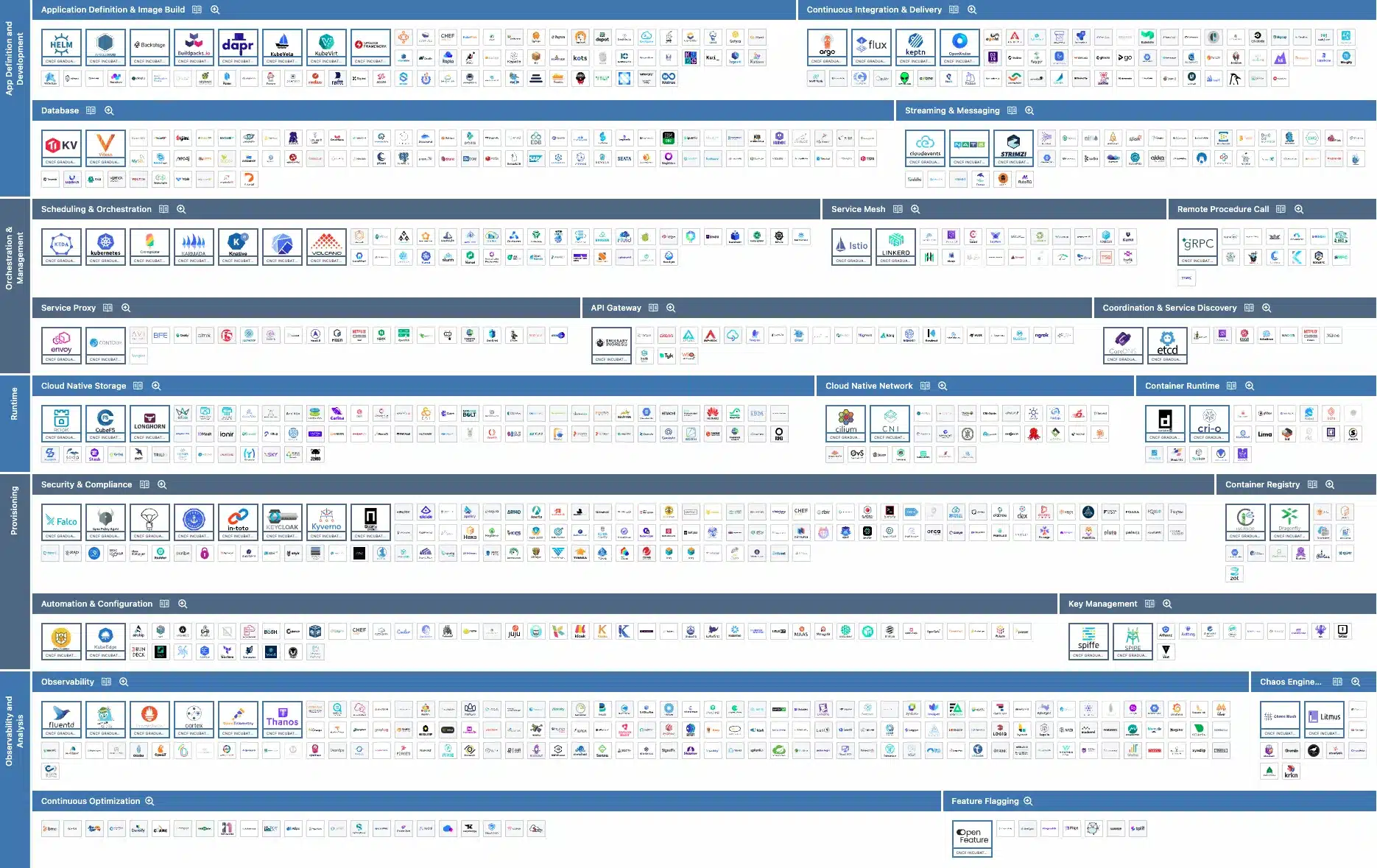Select the Backstage project card
Image resolution: width=1377 pixels, height=868 pixels.
[x=149, y=47]
